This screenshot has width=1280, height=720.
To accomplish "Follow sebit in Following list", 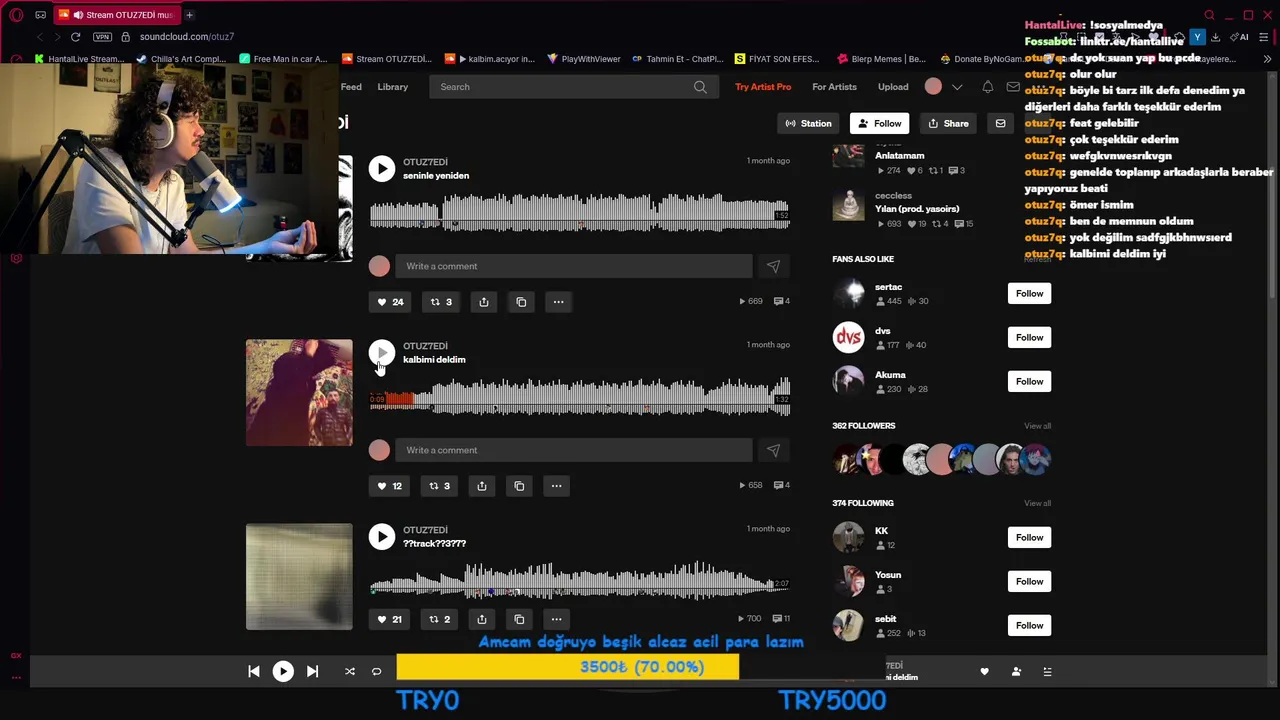I will coord(1029,625).
